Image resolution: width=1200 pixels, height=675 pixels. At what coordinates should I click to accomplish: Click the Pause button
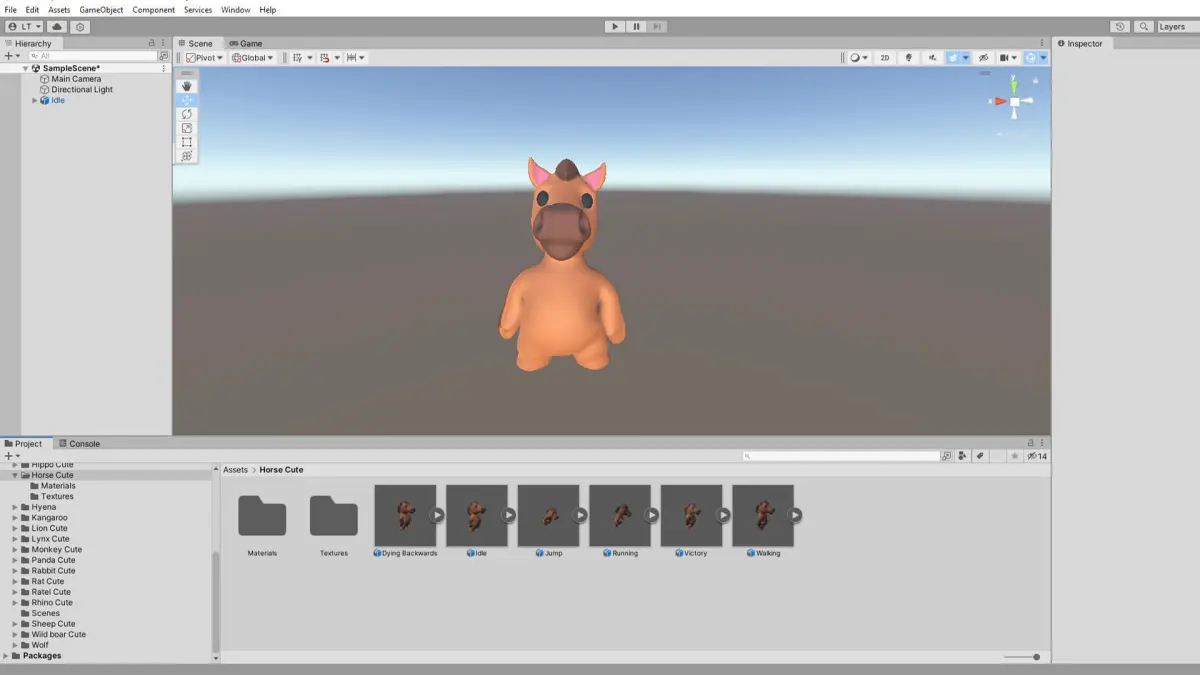click(636, 27)
